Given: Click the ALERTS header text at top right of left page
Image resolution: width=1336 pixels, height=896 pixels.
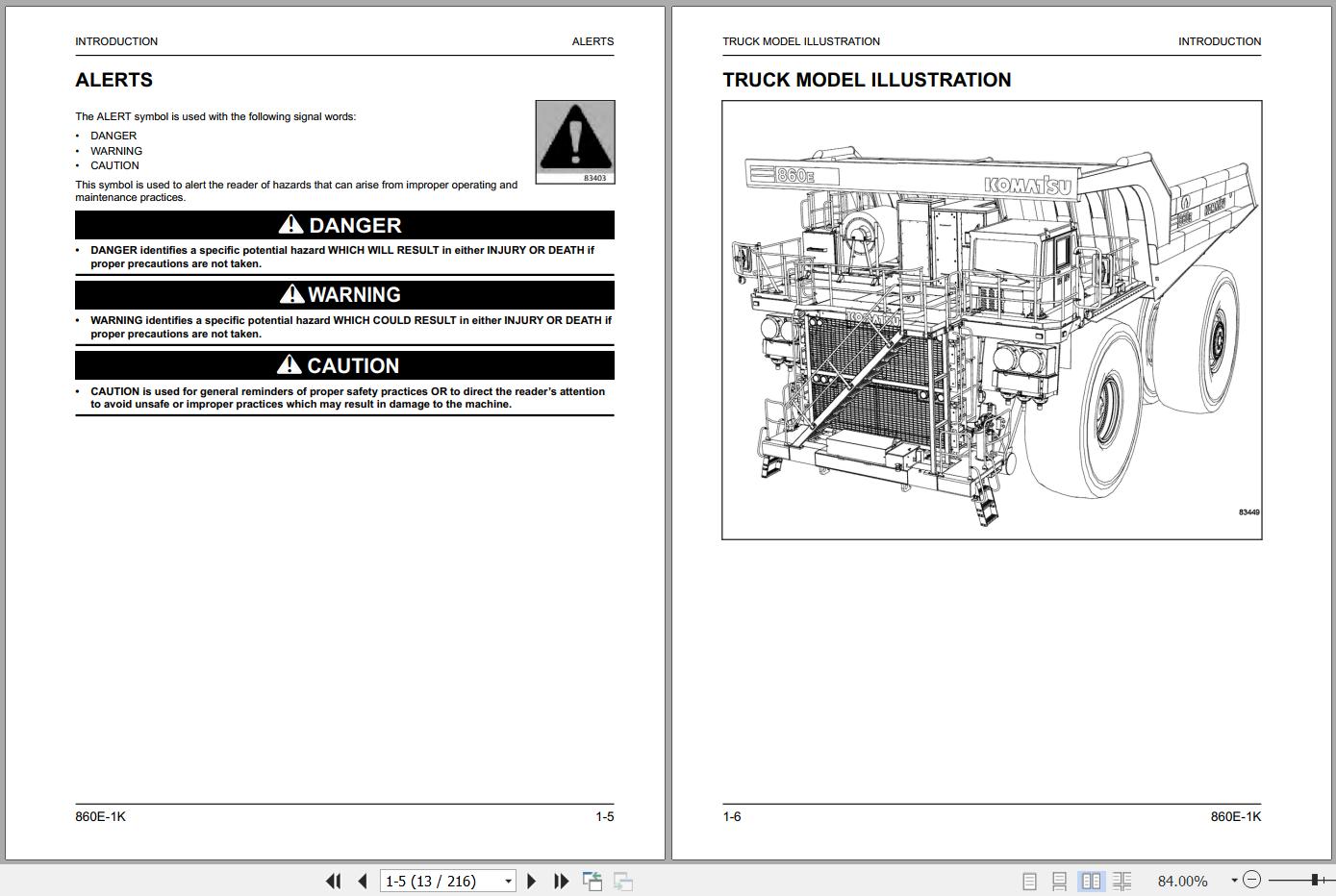Looking at the screenshot, I should coord(592,41).
